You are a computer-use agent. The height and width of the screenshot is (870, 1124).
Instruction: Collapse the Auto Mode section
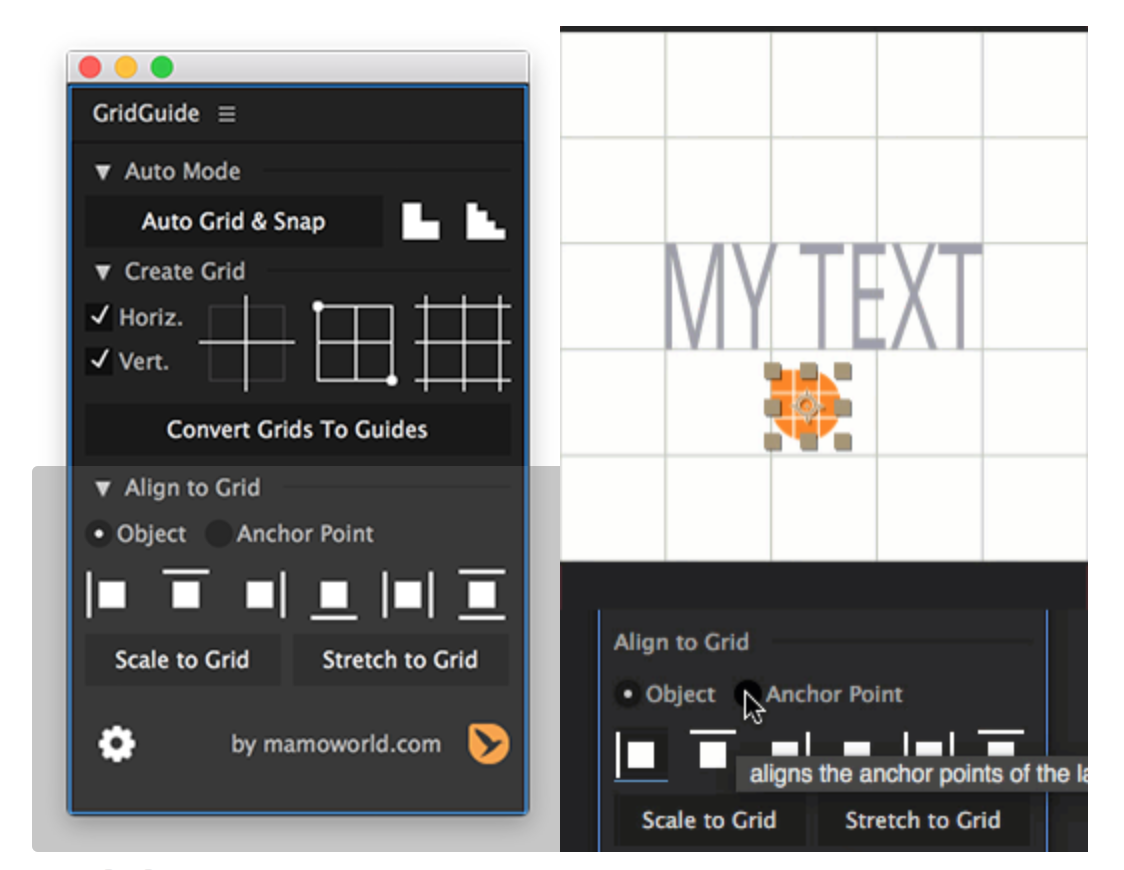[x=102, y=172]
